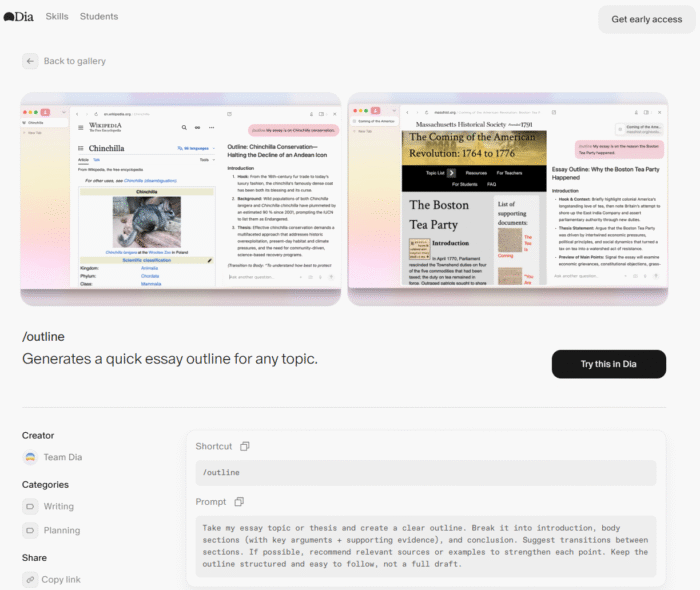Open the Skills page from top navigation
Screen dimensions: 700x590
pyautogui.click(x=57, y=17)
